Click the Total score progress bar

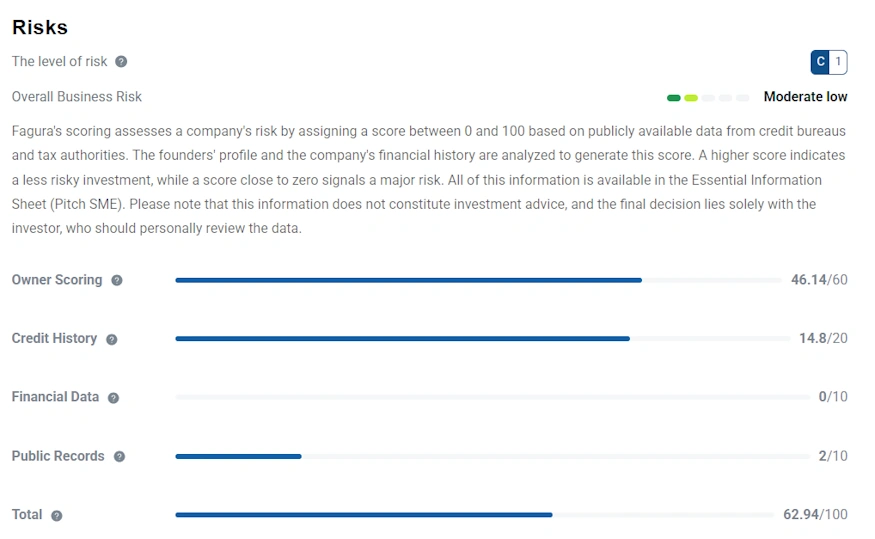(x=478, y=515)
